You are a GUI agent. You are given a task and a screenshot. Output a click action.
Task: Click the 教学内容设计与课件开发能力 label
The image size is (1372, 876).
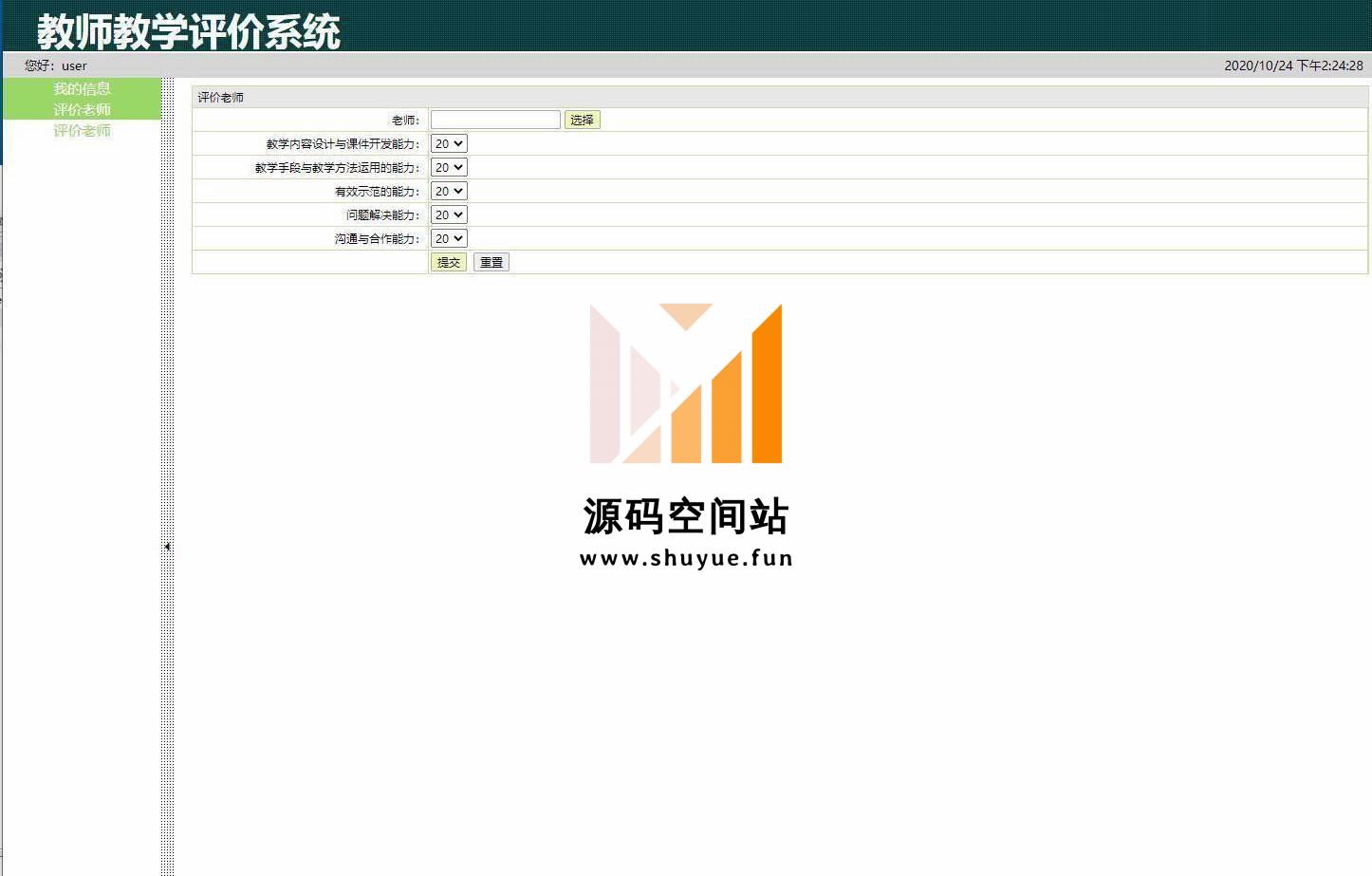343,144
